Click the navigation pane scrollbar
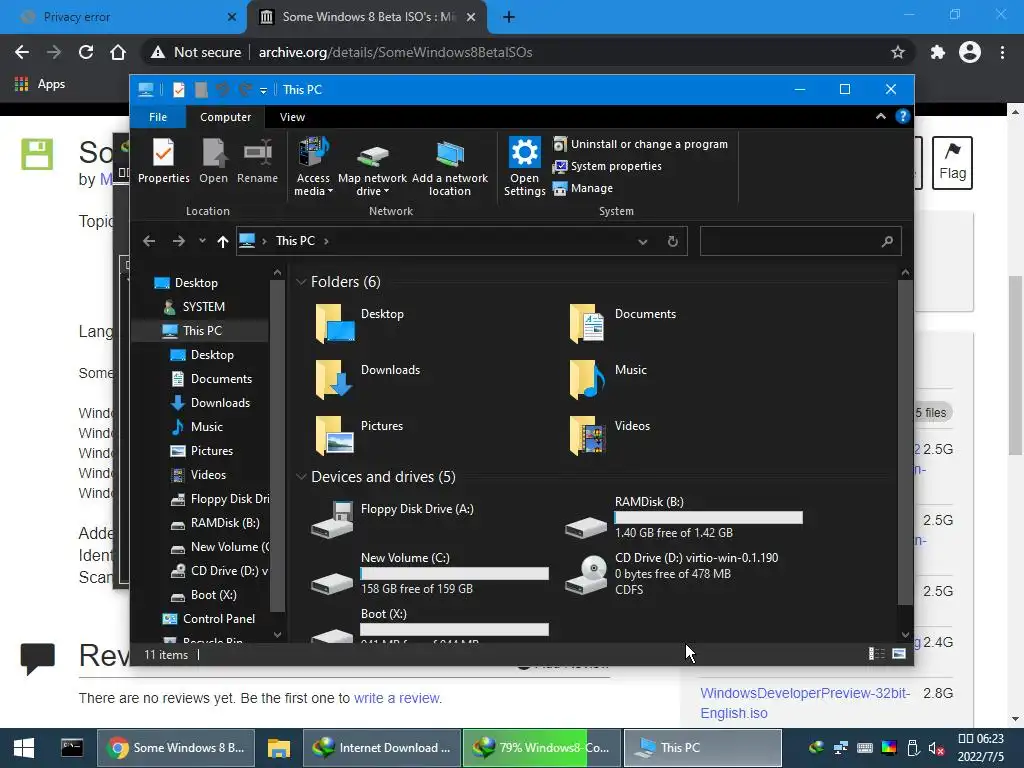Viewport: 1024px width, 768px height. 277,445
